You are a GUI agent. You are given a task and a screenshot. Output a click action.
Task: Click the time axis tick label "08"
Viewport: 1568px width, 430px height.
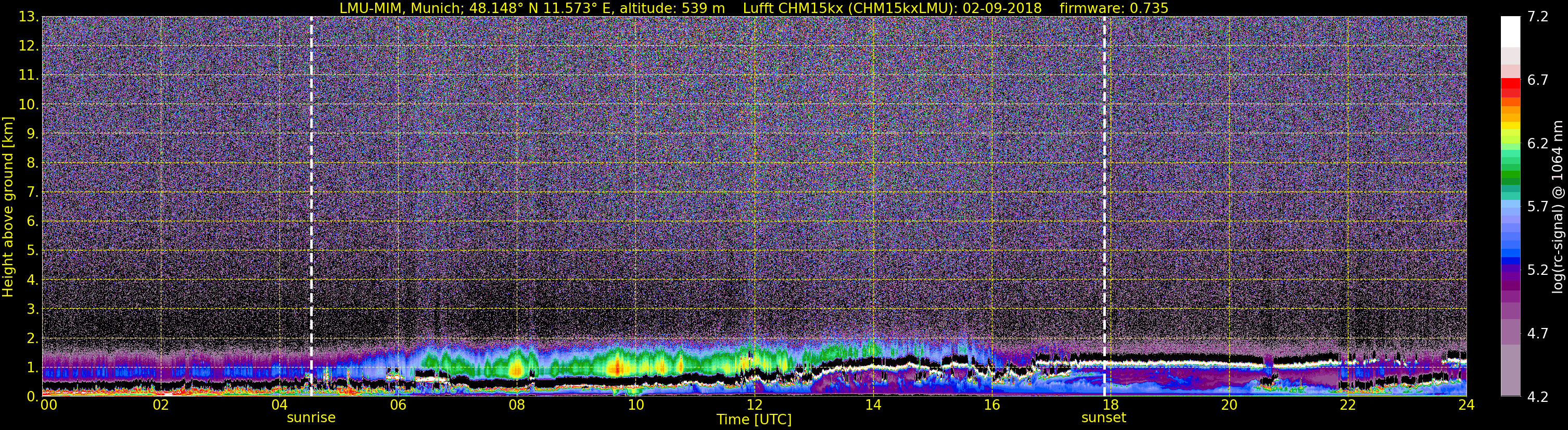point(517,404)
